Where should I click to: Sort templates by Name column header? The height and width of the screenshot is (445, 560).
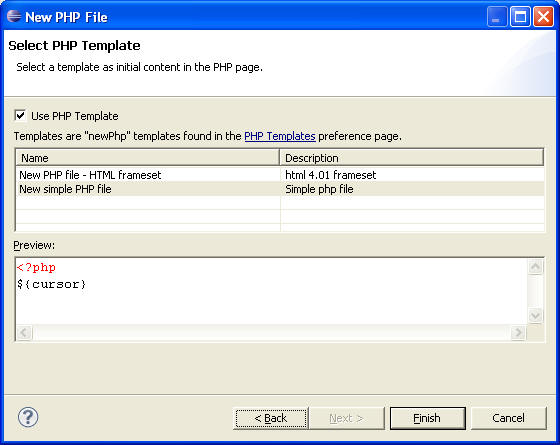click(x=148, y=158)
